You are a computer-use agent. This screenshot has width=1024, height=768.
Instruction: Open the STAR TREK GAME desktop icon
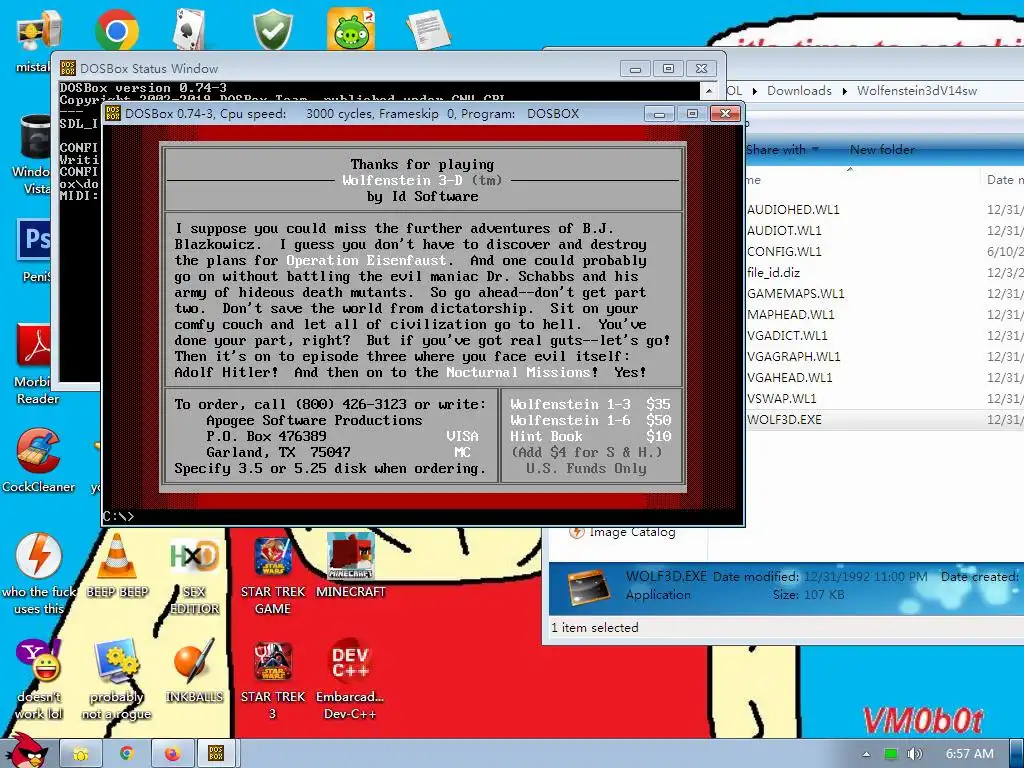point(273,556)
